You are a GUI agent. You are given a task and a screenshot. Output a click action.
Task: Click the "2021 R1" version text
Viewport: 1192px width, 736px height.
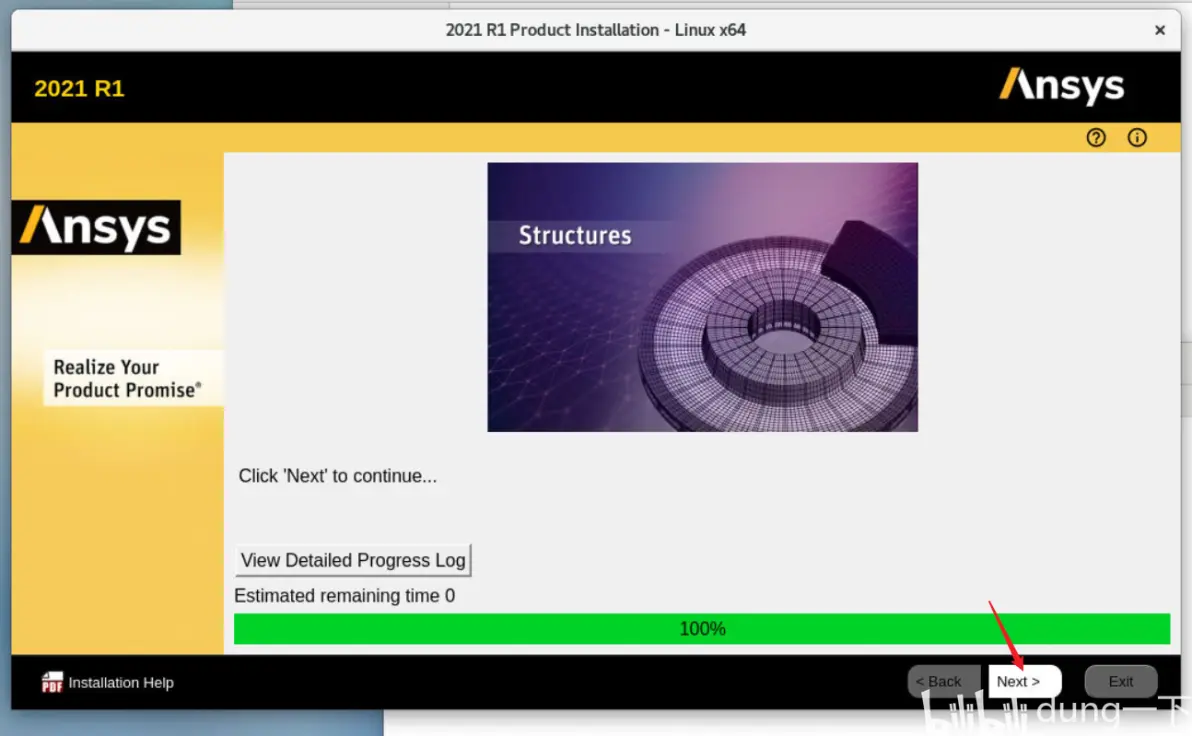coord(79,88)
